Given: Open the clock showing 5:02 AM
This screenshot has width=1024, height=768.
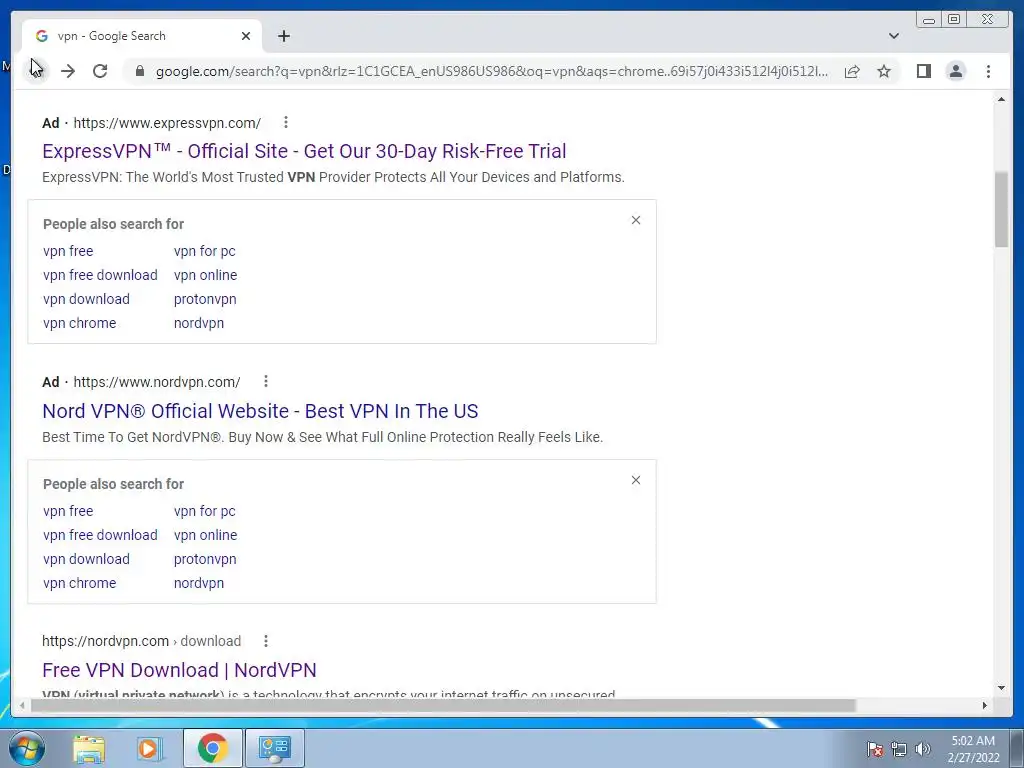Looking at the screenshot, I should click(973, 749).
